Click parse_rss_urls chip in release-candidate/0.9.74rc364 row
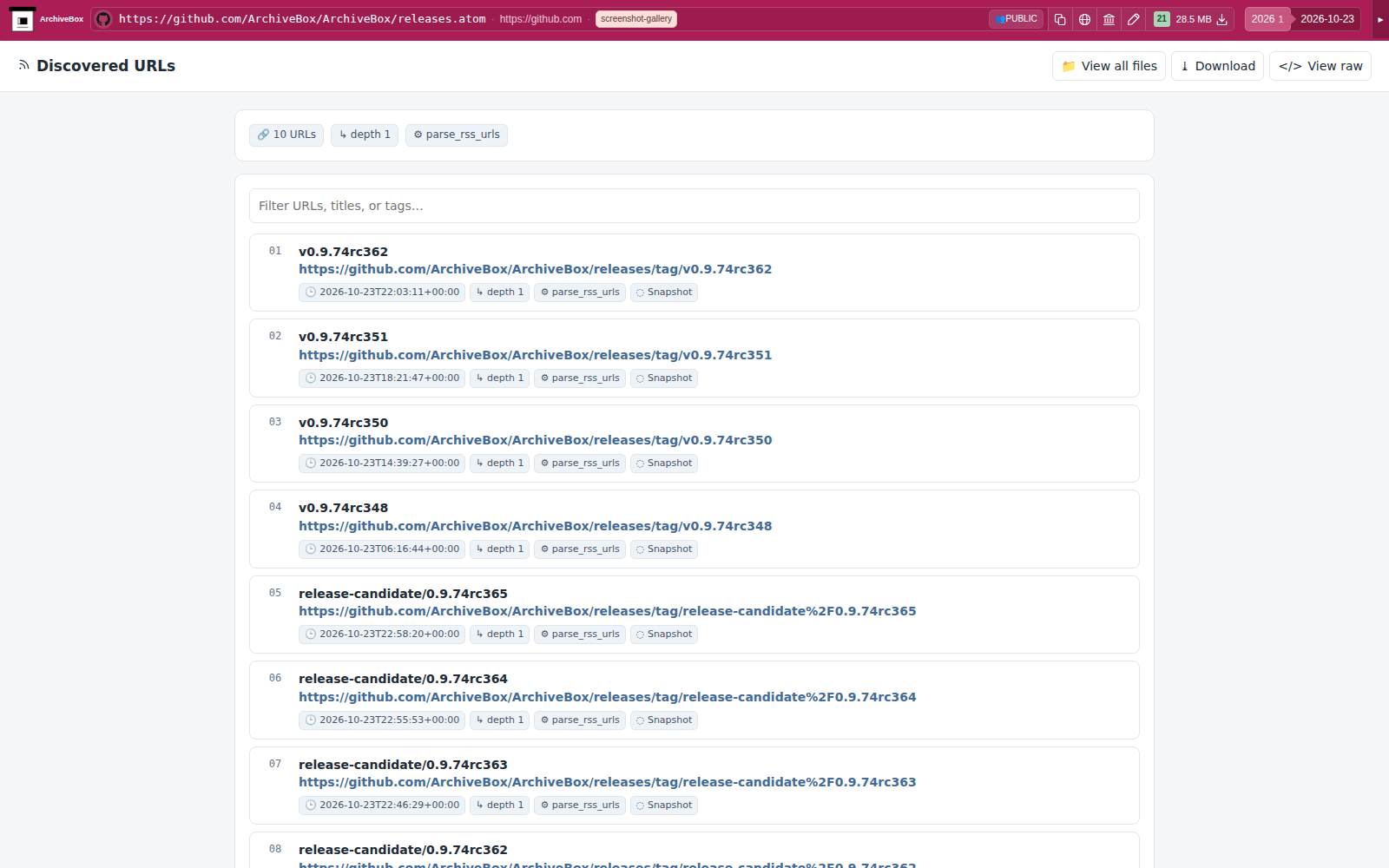The width and height of the screenshot is (1389, 868). (580, 720)
